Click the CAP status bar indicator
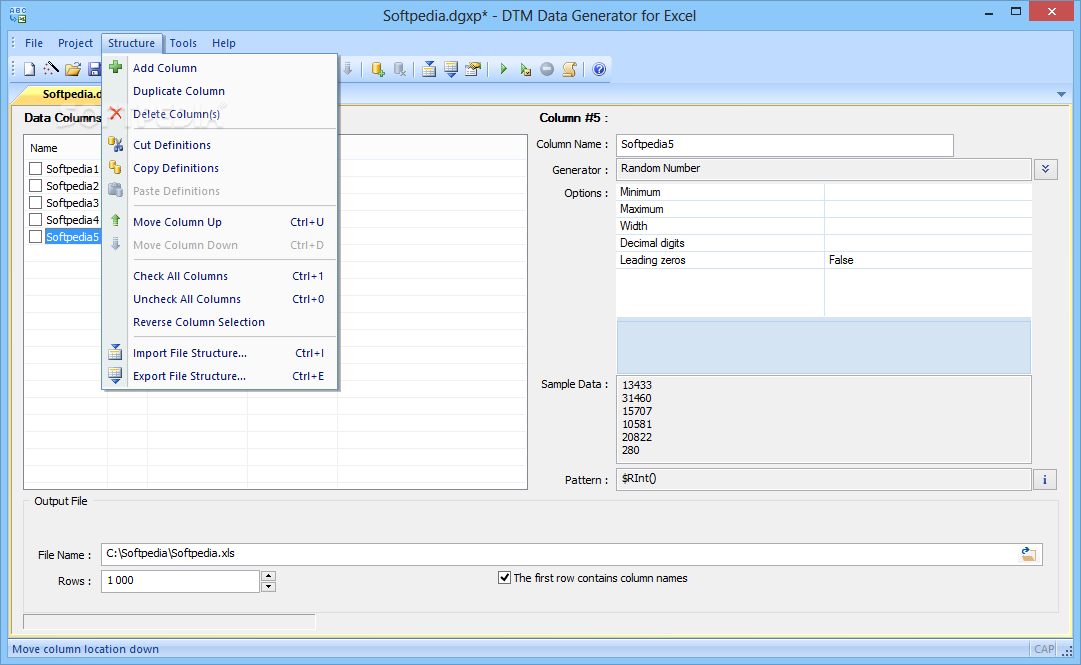The height and width of the screenshot is (665, 1081). [x=1044, y=649]
